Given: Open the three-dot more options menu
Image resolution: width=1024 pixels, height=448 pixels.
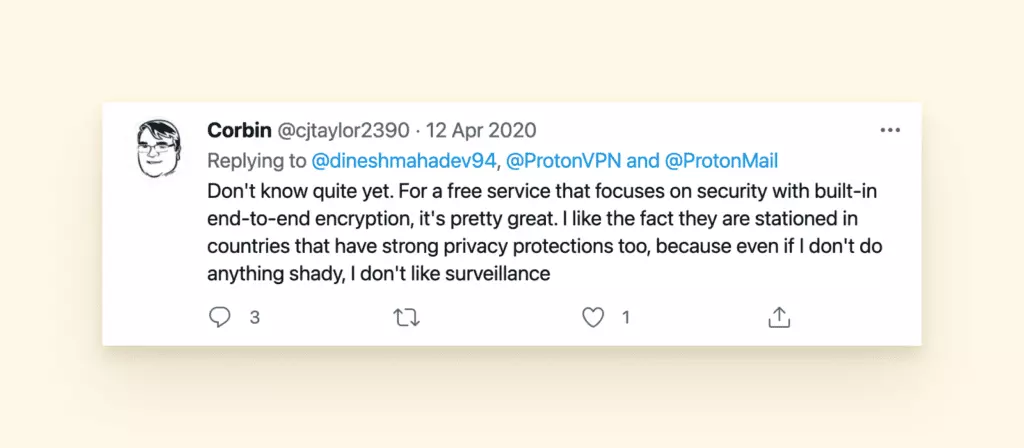Looking at the screenshot, I should point(890,130).
